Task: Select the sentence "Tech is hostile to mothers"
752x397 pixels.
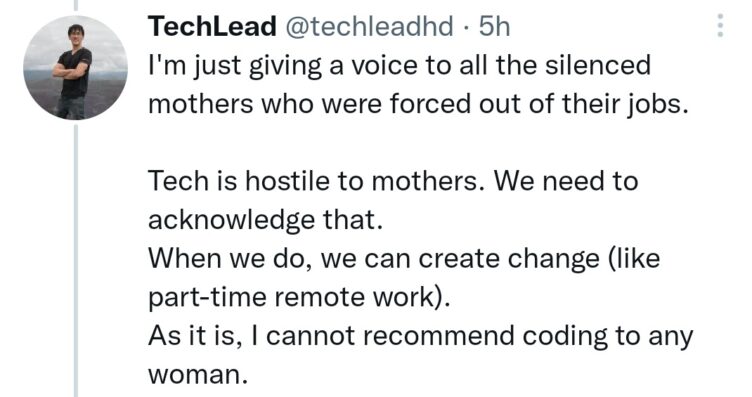Action: tap(316, 181)
